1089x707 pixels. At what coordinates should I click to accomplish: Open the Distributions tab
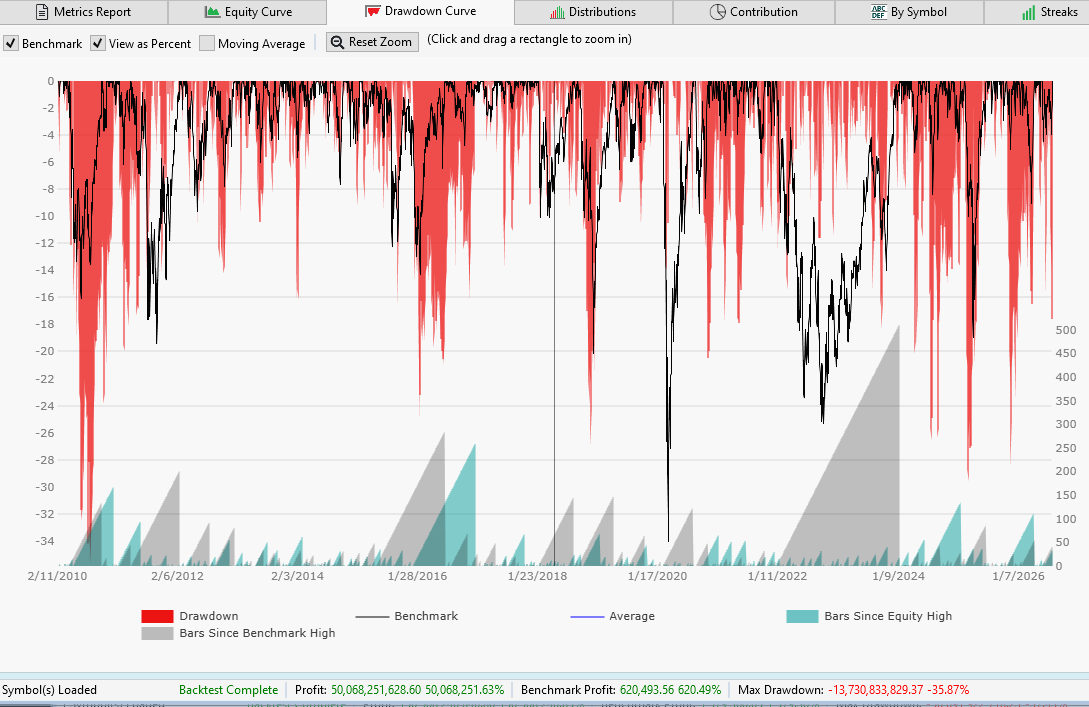[593, 12]
